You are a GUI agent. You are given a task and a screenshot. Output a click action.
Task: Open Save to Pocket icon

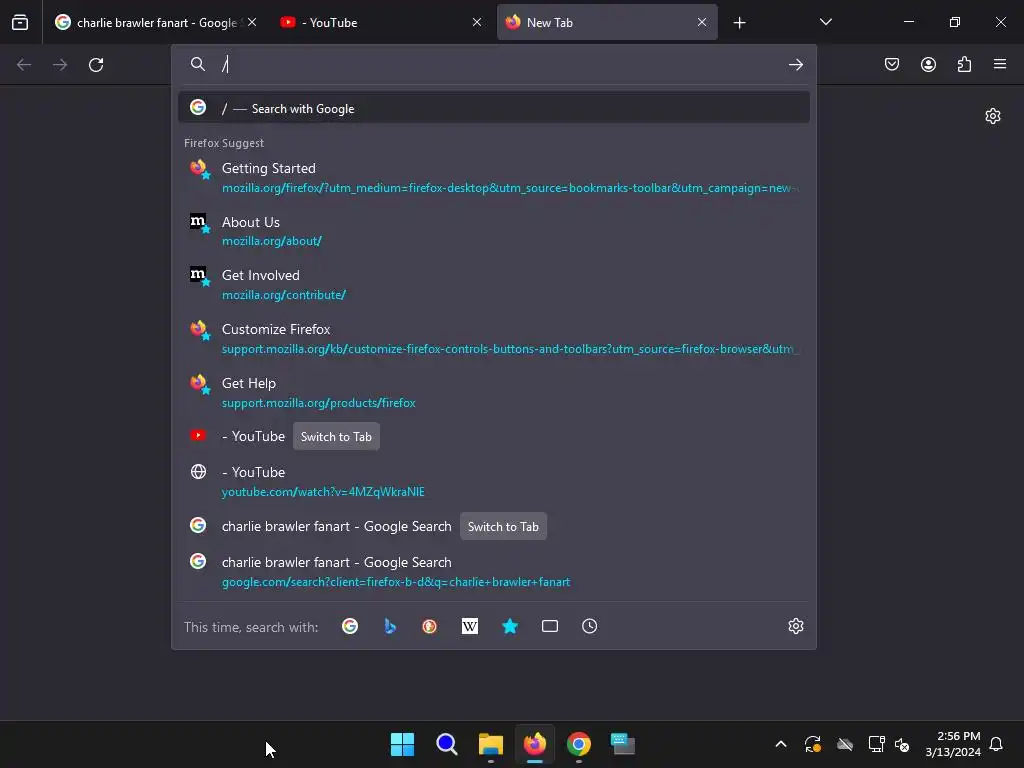pos(892,64)
